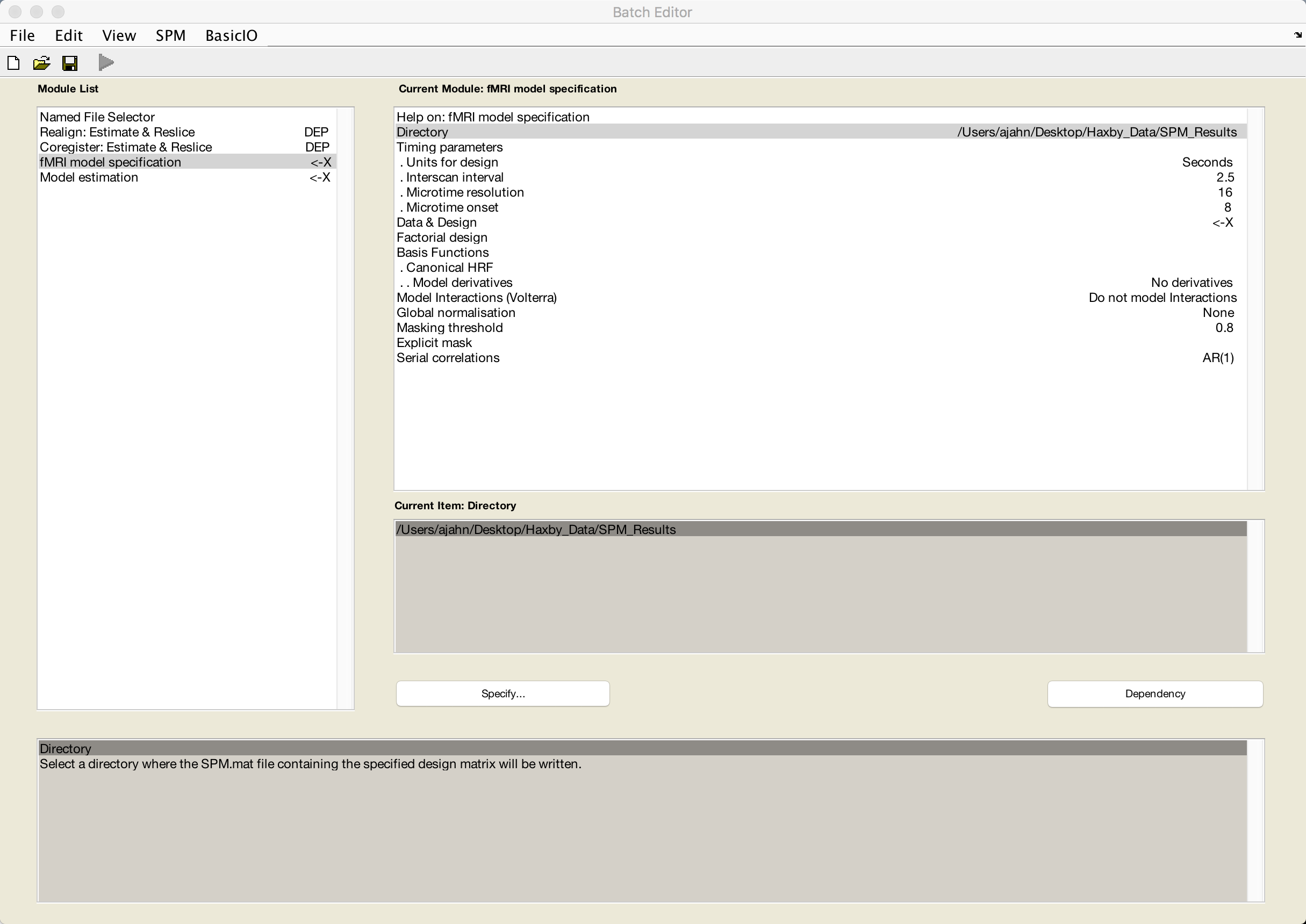Select Data & Design item

(821, 222)
